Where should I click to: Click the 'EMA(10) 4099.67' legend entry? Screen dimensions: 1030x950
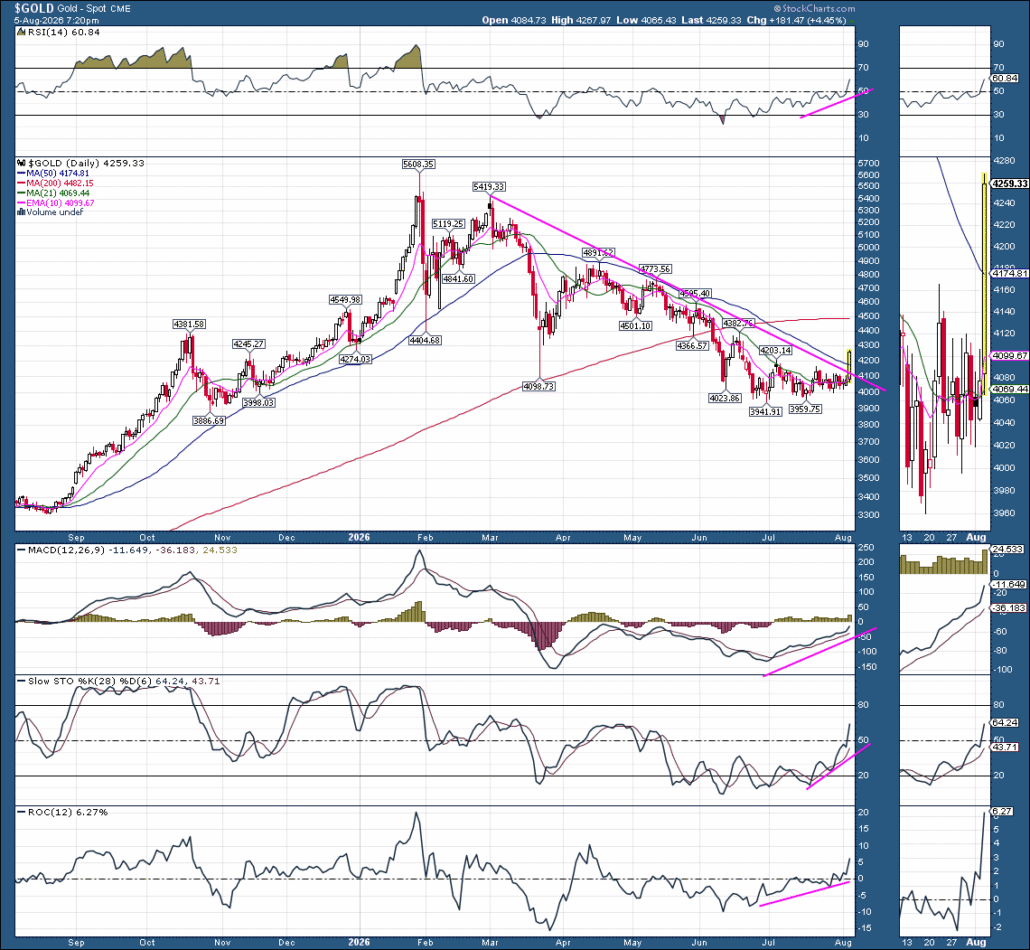pyautogui.click(x=56, y=203)
